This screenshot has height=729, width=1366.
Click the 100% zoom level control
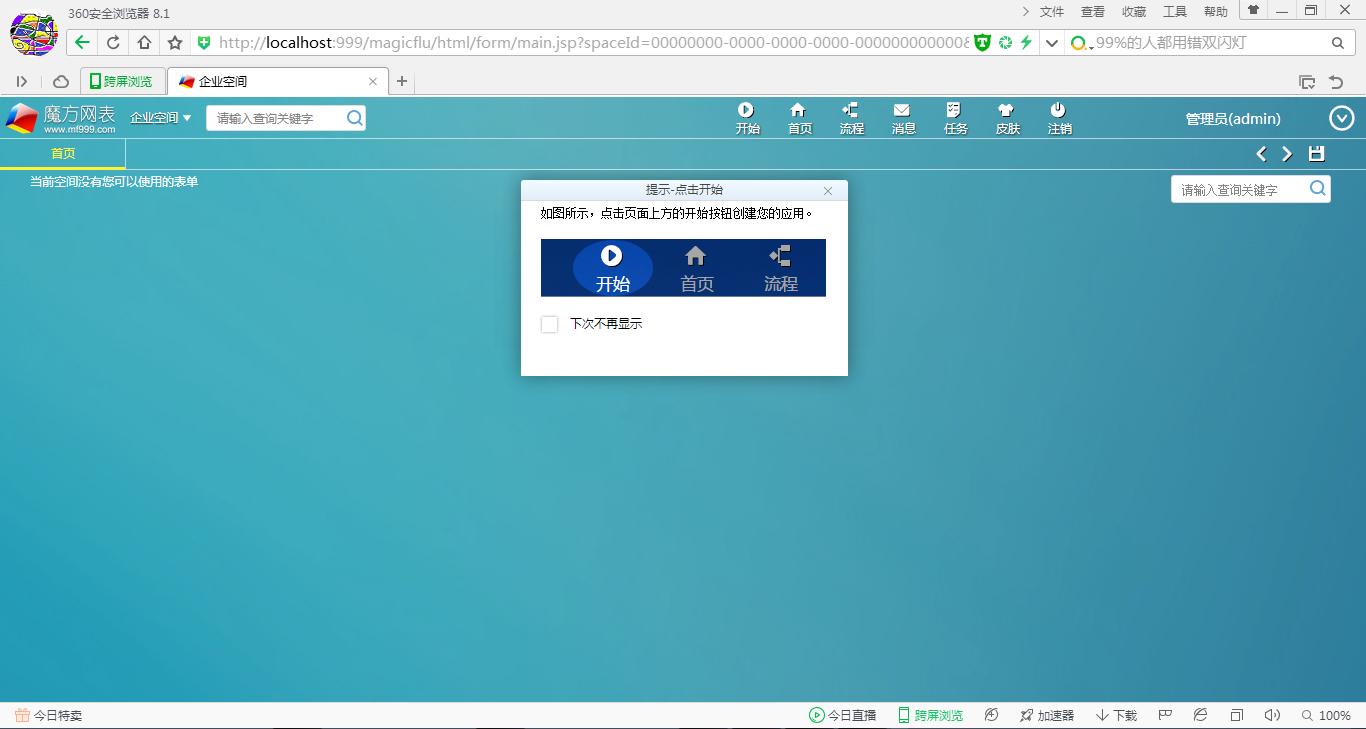[x=1326, y=715]
